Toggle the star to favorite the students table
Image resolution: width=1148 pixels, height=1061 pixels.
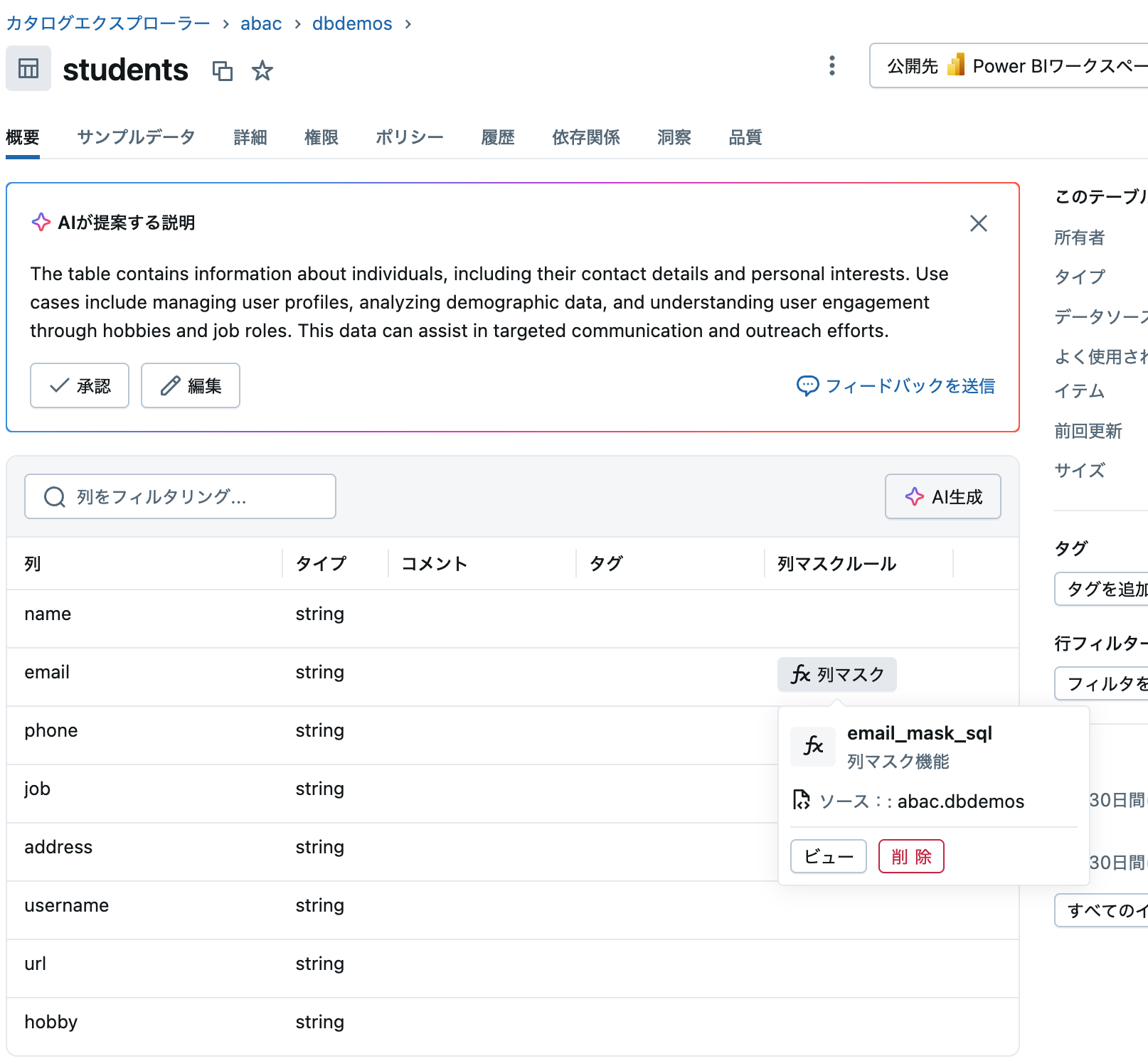click(262, 70)
